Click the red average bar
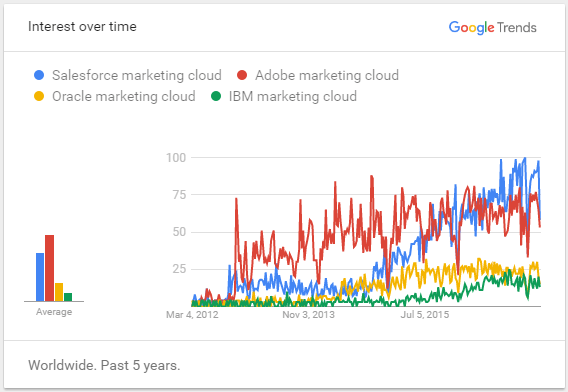The image size is (568, 392). (50, 268)
